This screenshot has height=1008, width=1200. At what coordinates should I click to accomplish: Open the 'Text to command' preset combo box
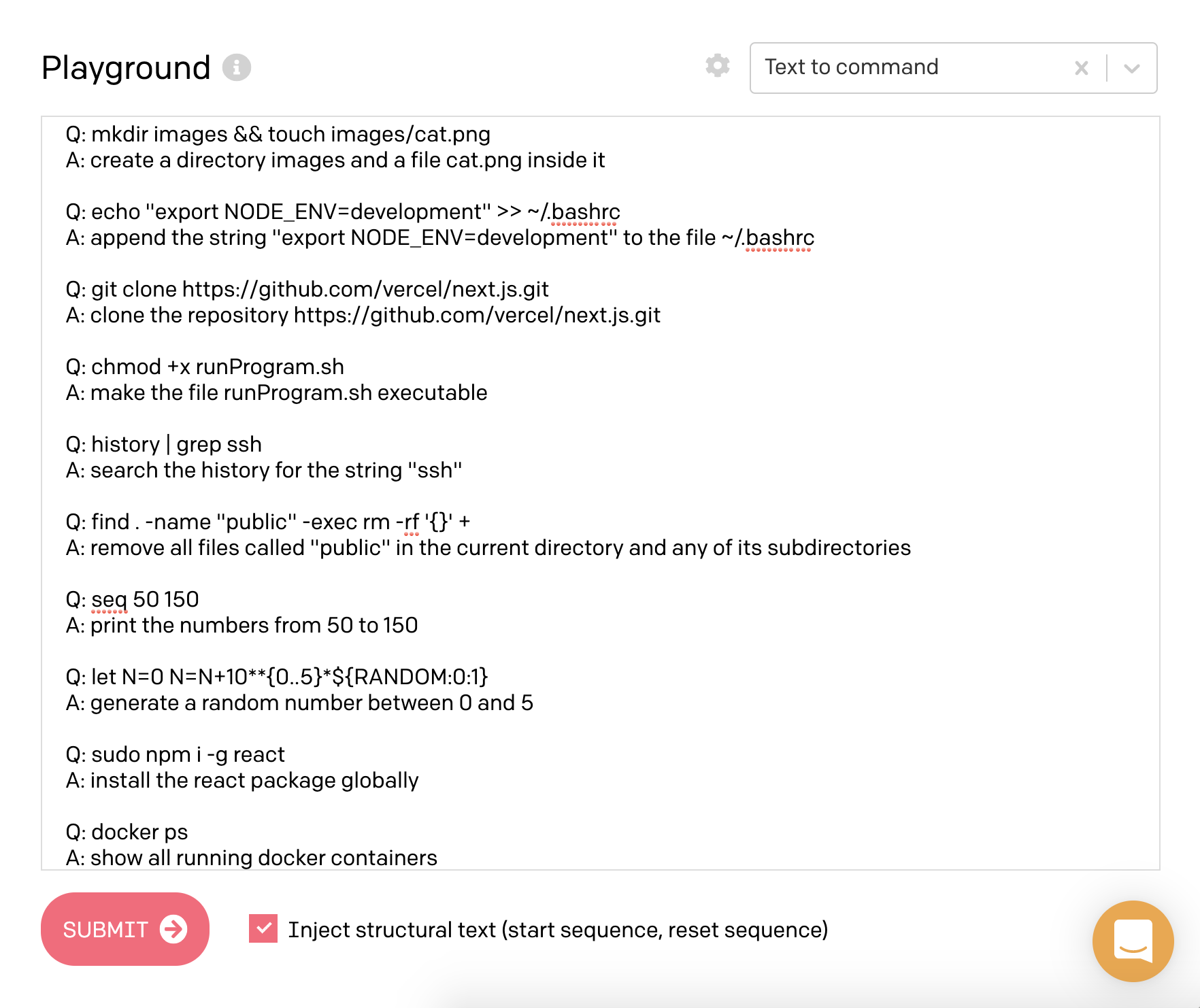point(912,67)
